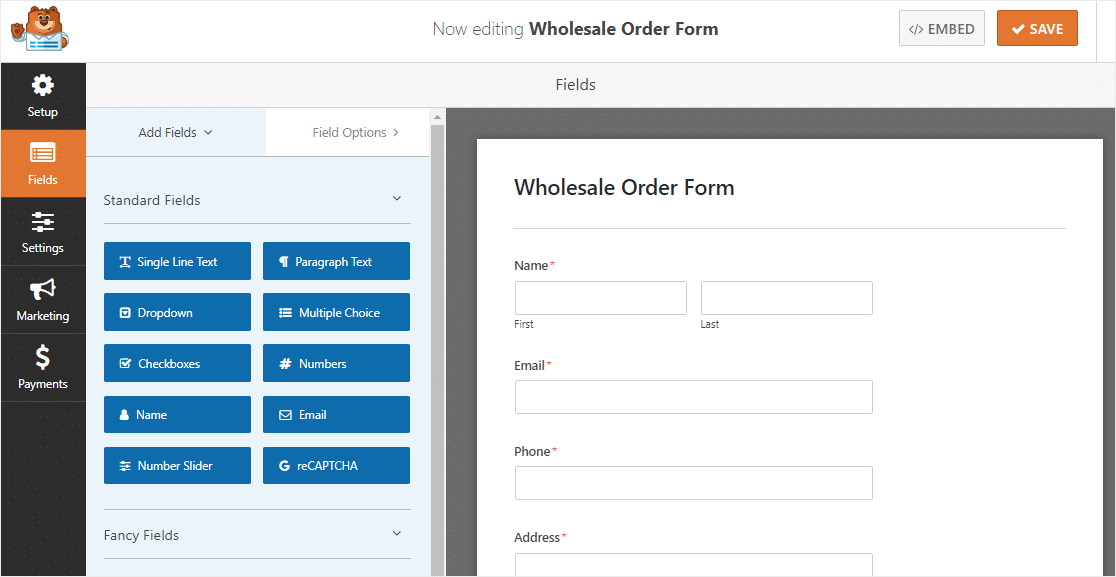Select the Fields sidebar icon

tap(43, 154)
